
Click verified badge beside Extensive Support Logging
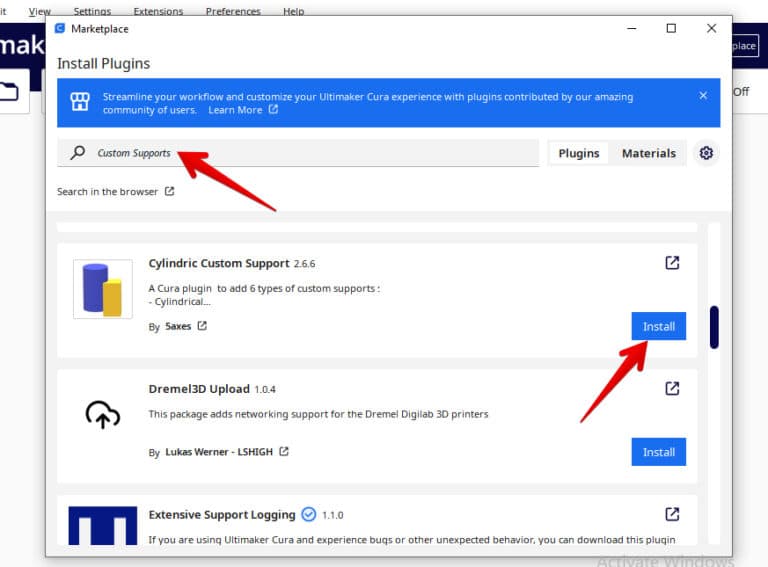pyautogui.click(x=309, y=514)
